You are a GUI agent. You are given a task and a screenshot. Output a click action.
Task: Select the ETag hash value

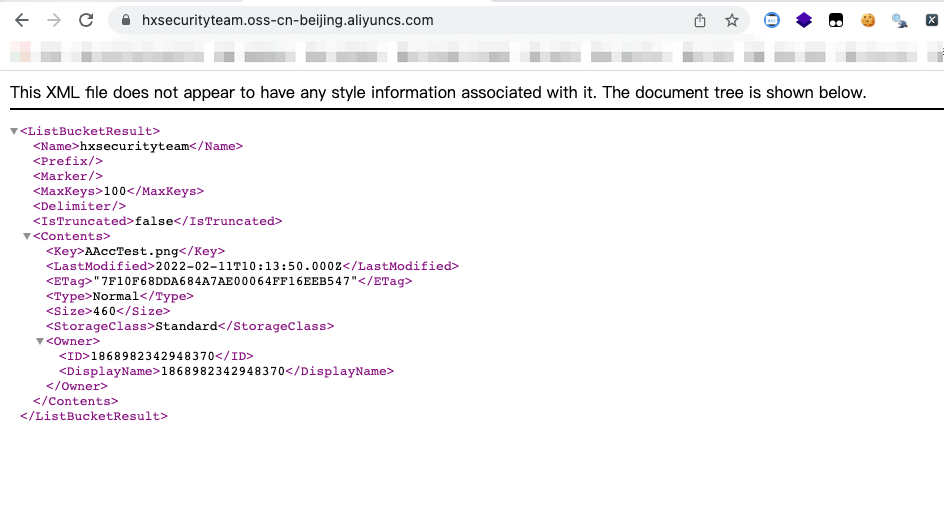tap(225, 281)
